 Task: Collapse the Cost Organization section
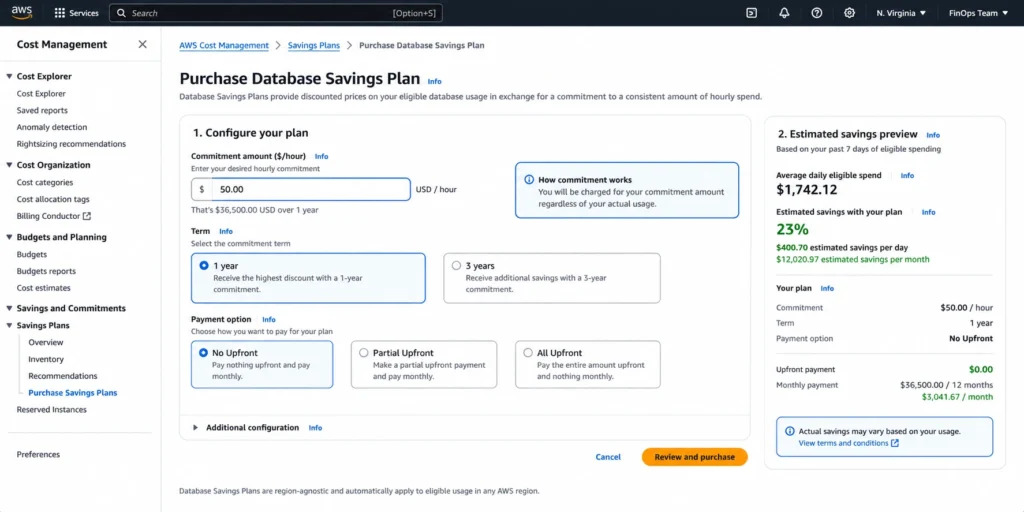(9, 165)
